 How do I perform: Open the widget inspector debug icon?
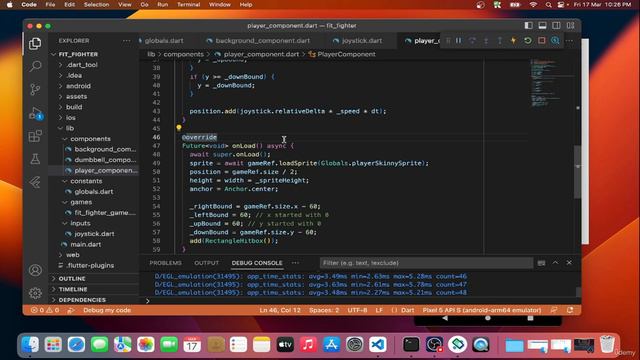(x=555, y=40)
